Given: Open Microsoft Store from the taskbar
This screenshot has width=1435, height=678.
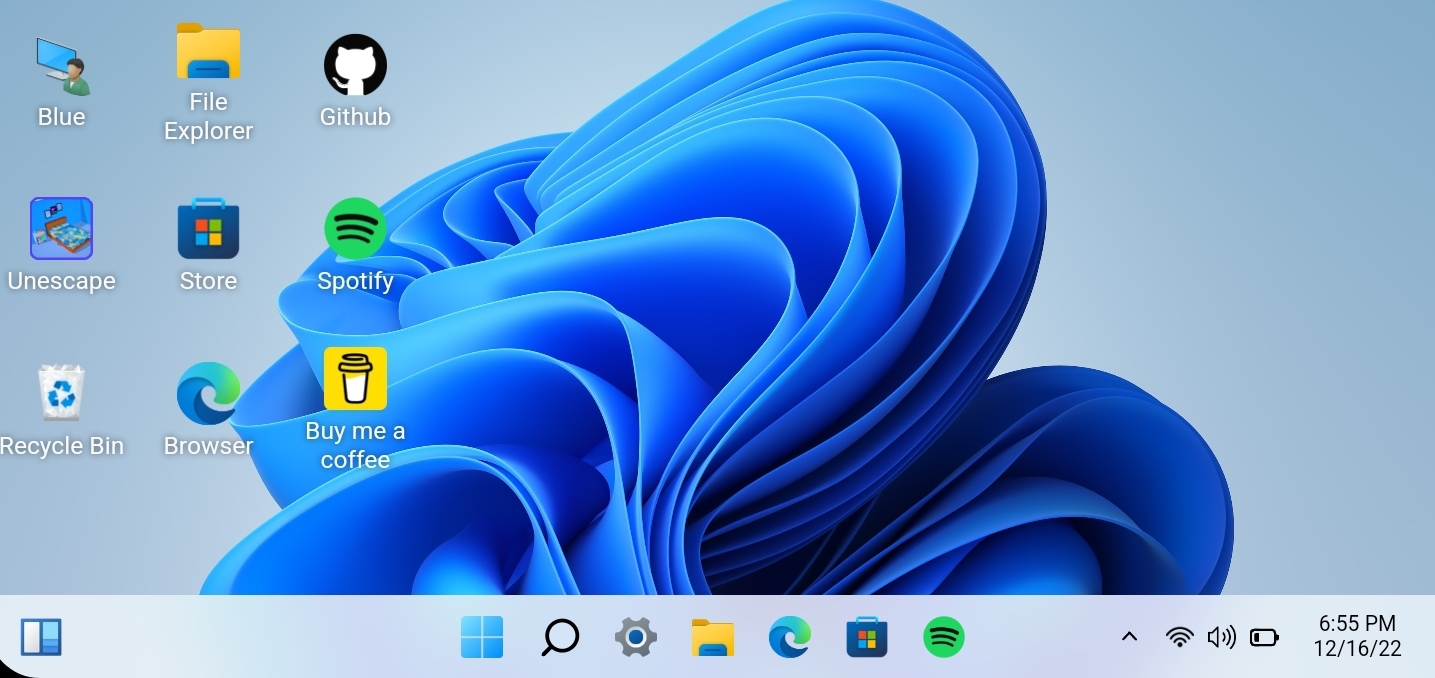Looking at the screenshot, I should [867, 637].
